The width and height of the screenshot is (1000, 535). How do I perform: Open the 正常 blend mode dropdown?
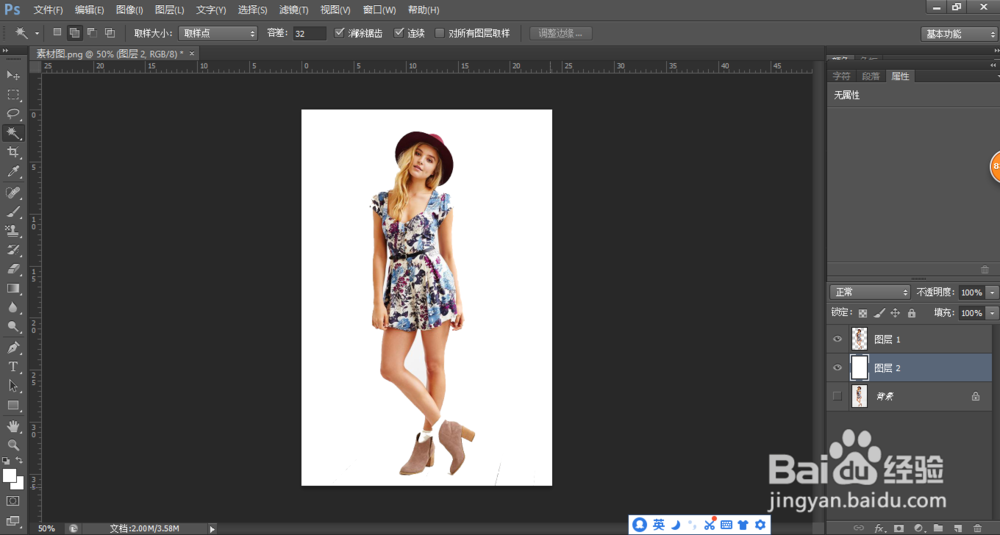click(x=869, y=292)
